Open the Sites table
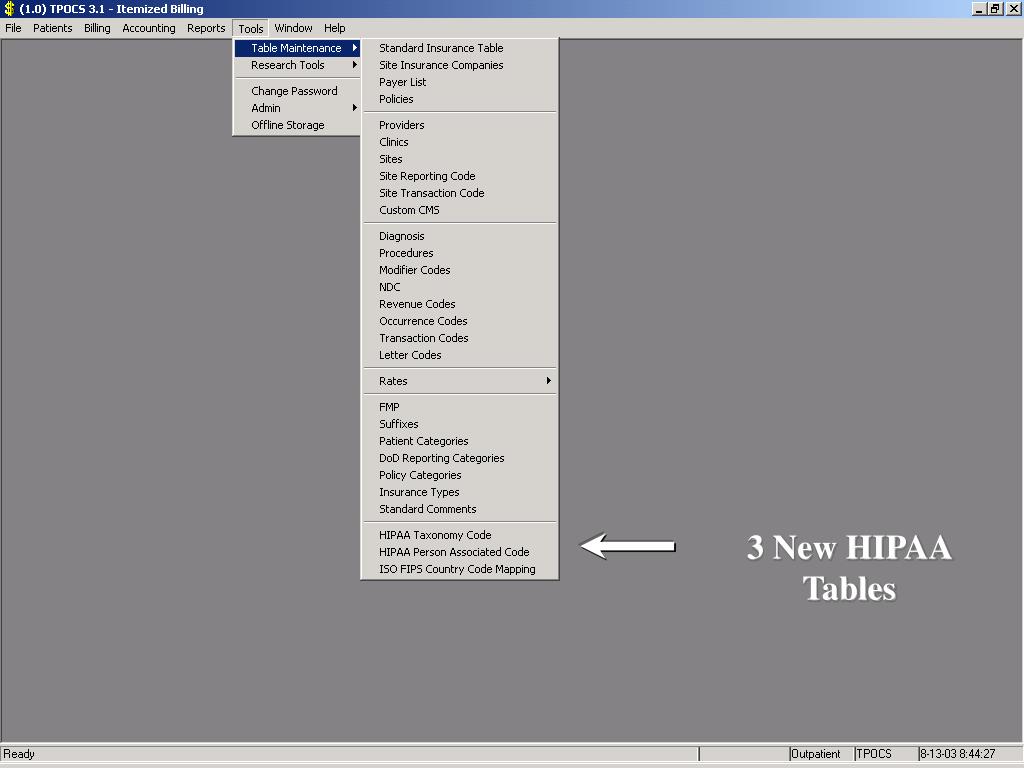1024x768 pixels. (460, 159)
